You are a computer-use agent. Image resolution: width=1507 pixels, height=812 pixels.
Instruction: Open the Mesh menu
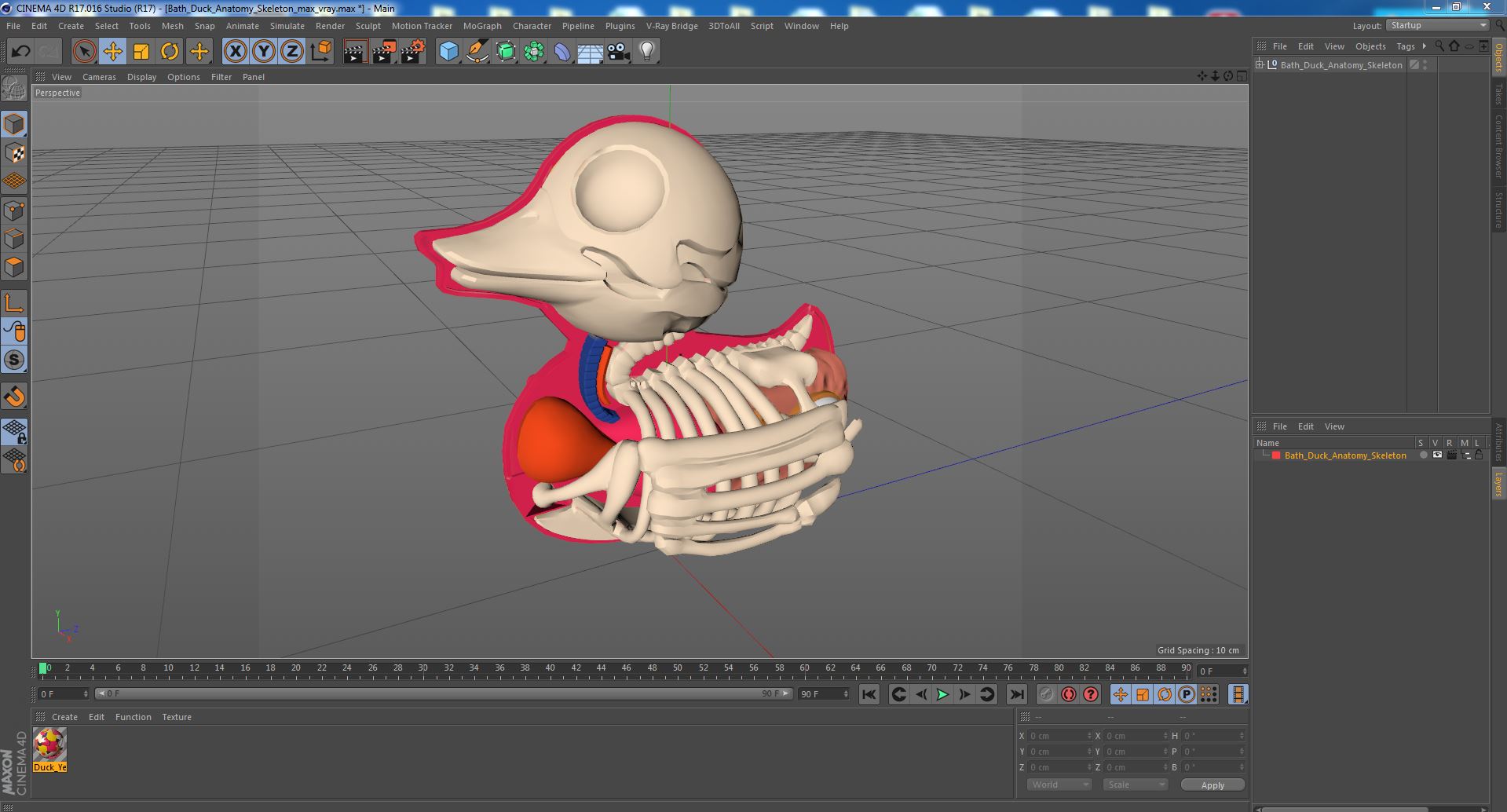pos(172,26)
